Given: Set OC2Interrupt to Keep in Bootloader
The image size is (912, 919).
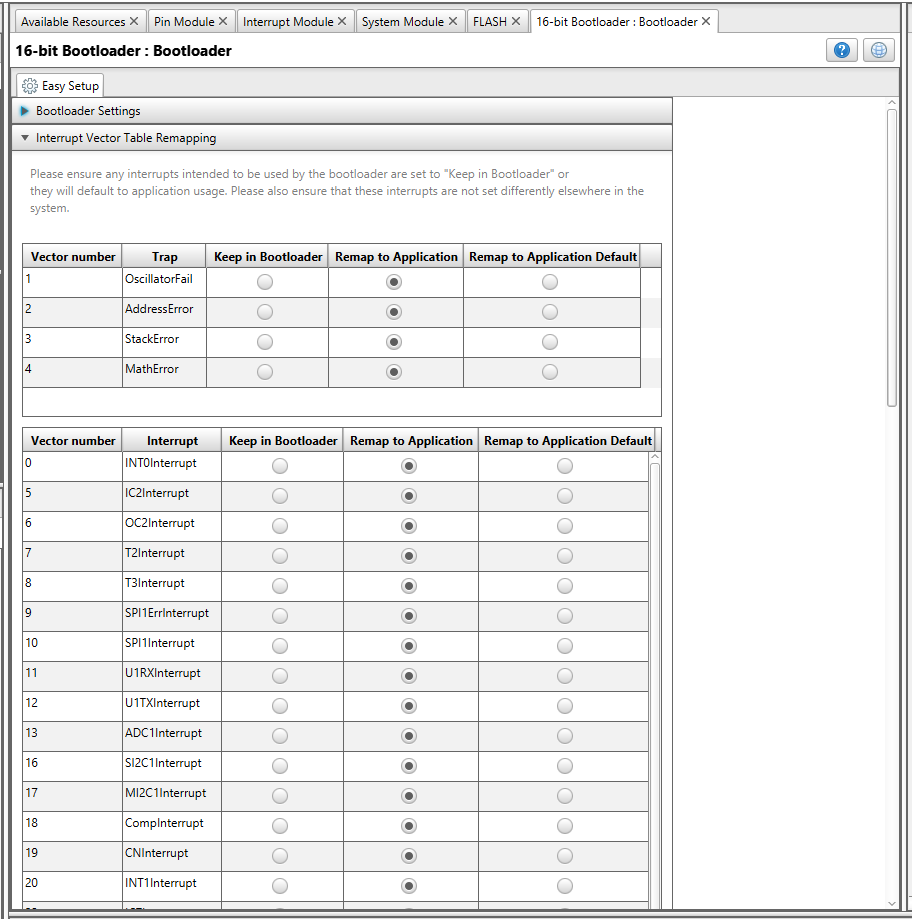Looking at the screenshot, I should coord(280,526).
